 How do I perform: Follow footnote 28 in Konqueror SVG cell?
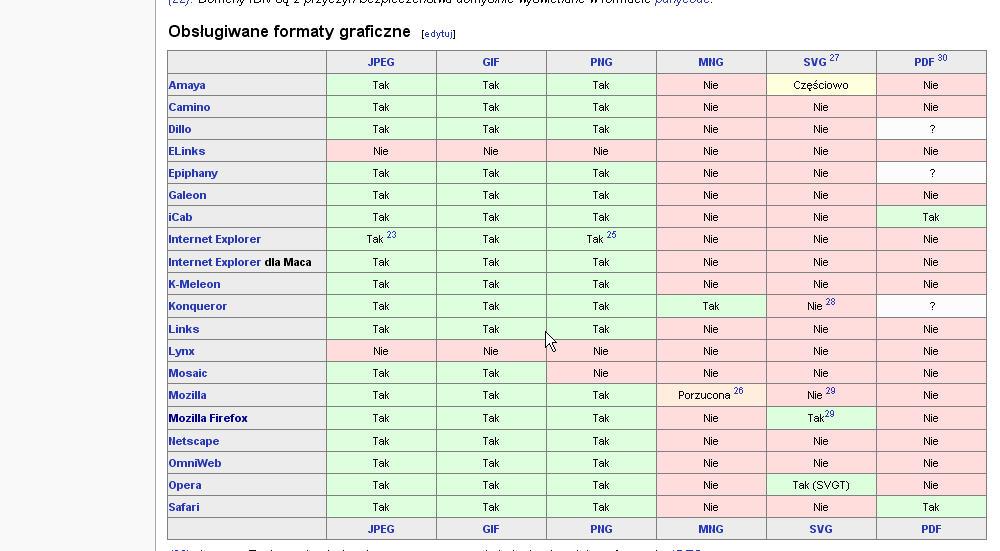coord(830,302)
